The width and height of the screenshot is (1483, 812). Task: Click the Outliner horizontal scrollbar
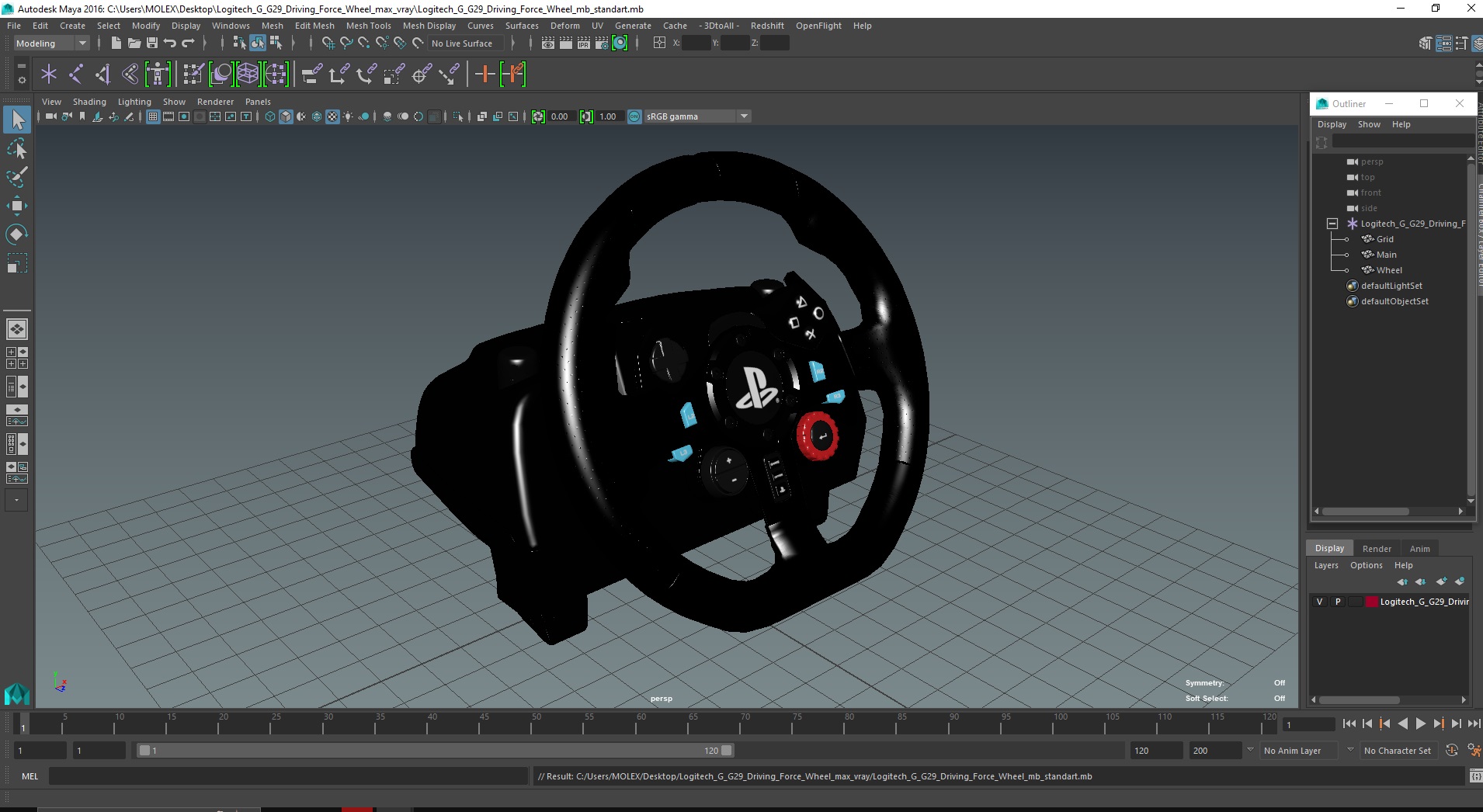1365,511
